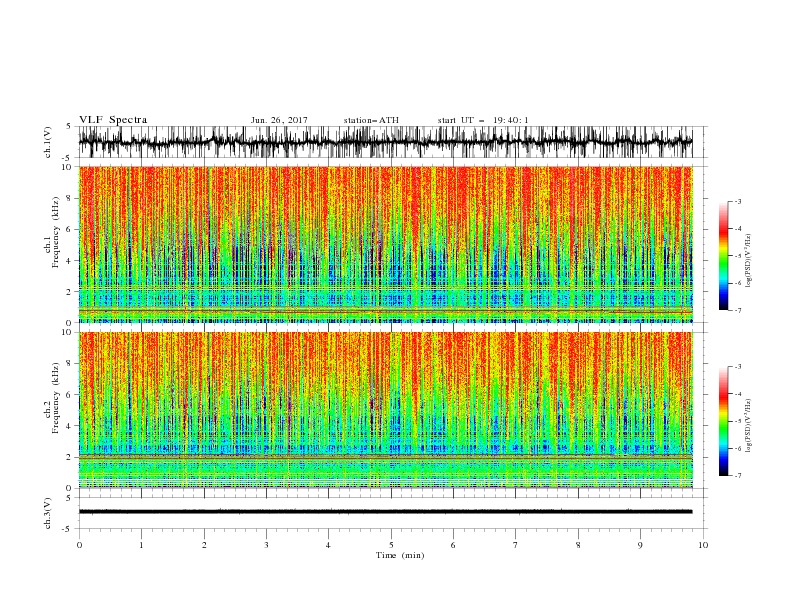Click the "-3" label on ch.1 color bar

pos(738,201)
